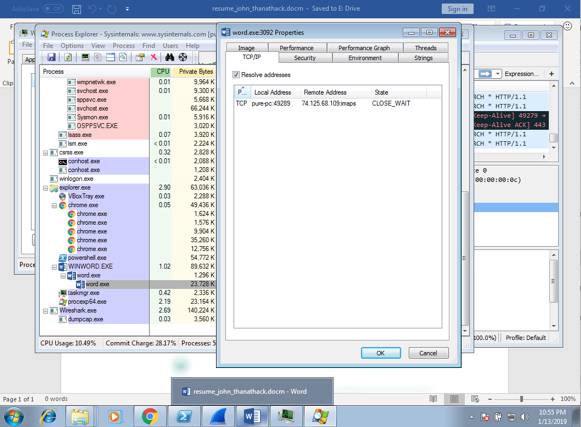
Task: Switch to the Environment tab
Action: (x=365, y=58)
